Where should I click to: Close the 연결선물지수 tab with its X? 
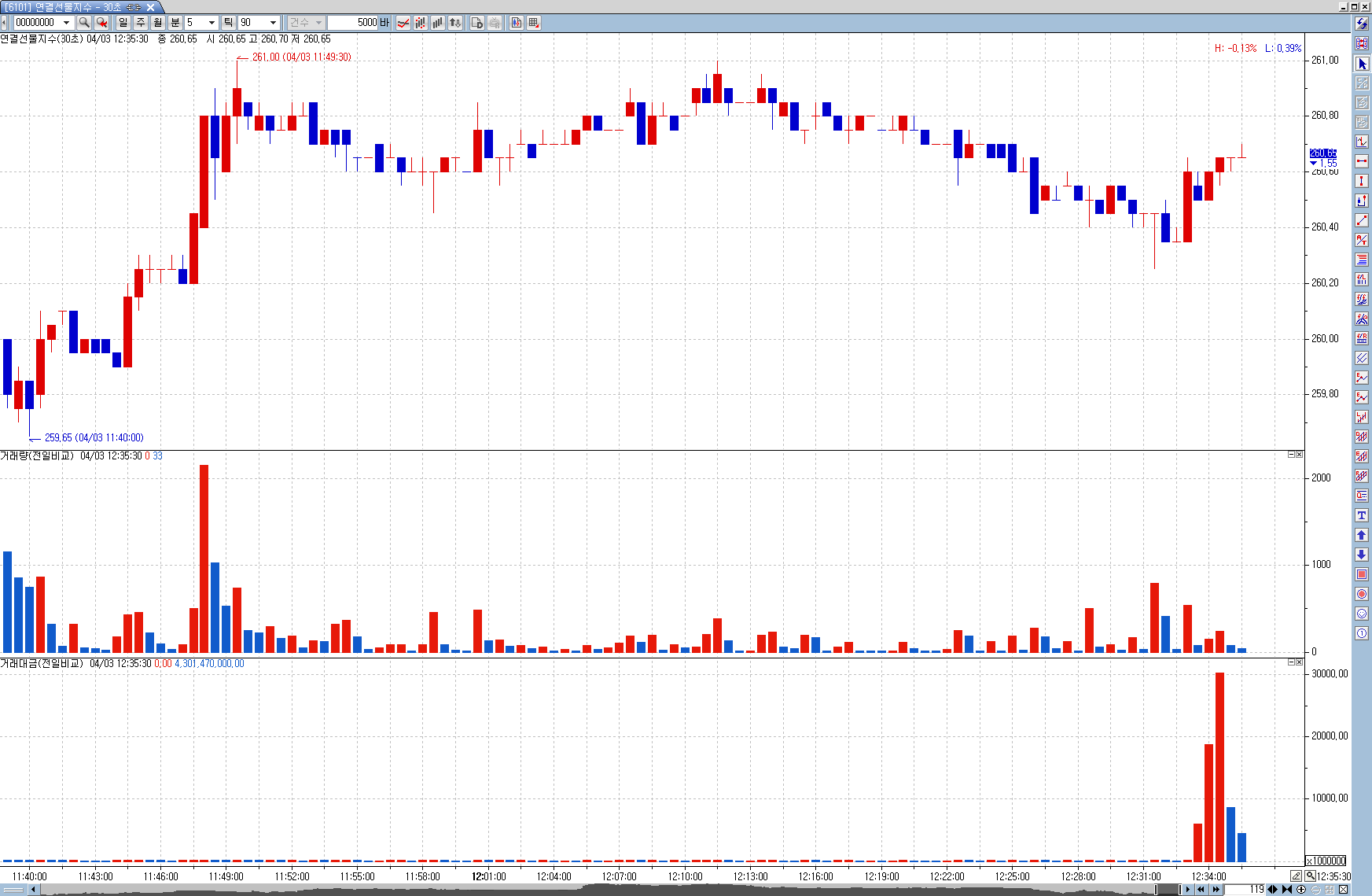(150, 7)
